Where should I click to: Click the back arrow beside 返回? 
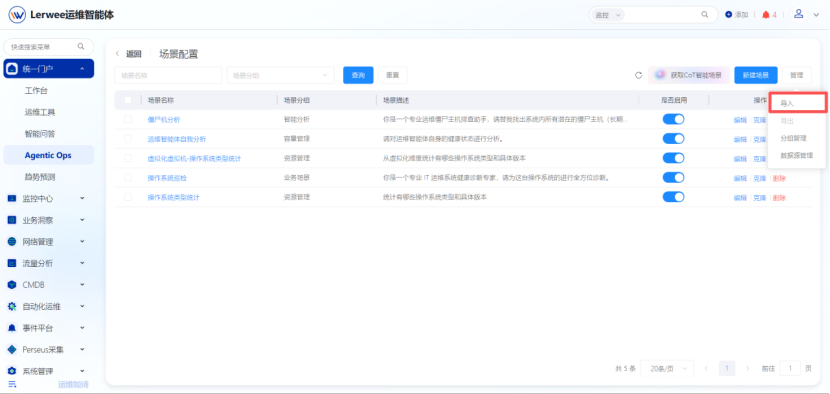[118, 54]
